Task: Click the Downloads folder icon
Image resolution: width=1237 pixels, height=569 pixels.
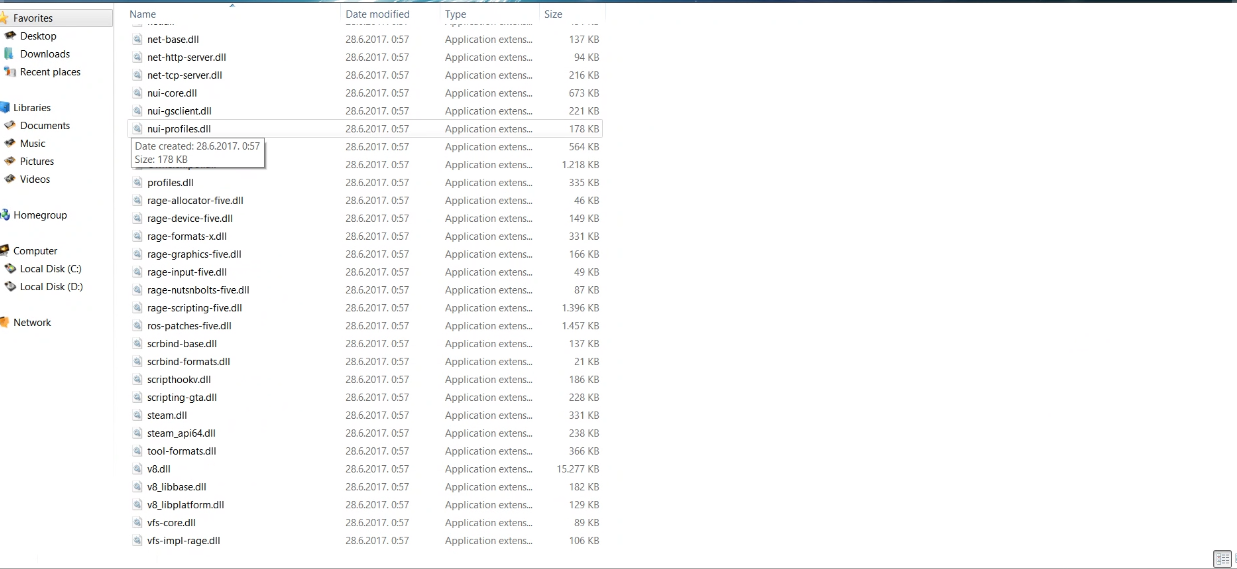Action: pyautogui.click(x=10, y=54)
